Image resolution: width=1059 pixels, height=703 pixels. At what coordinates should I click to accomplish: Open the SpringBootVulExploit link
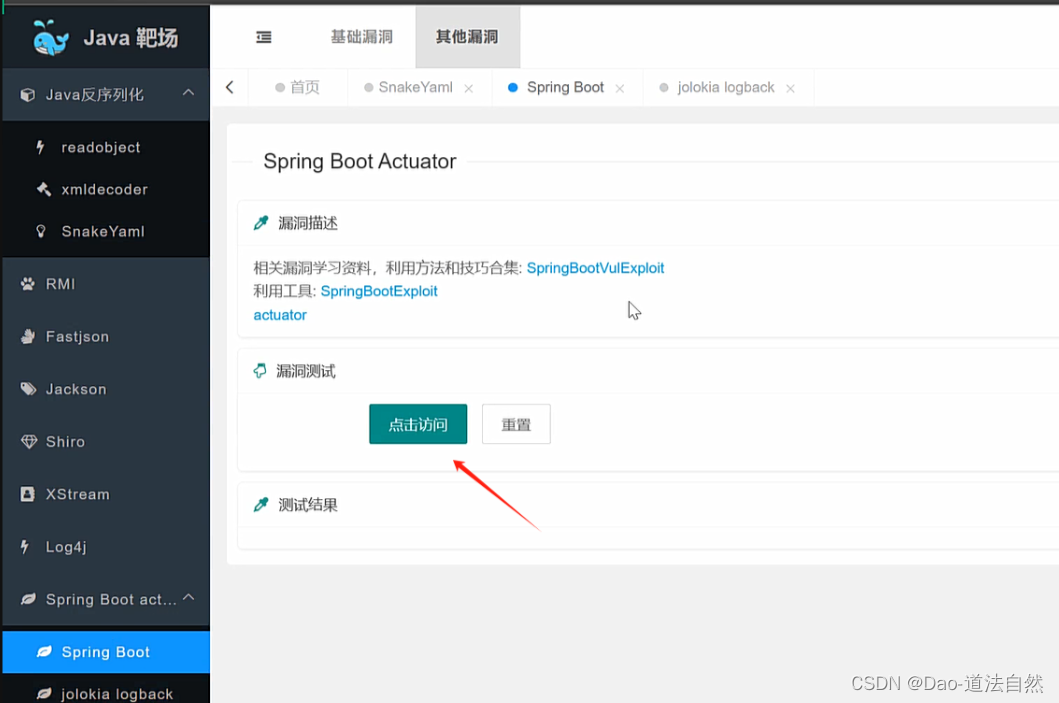point(595,267)
